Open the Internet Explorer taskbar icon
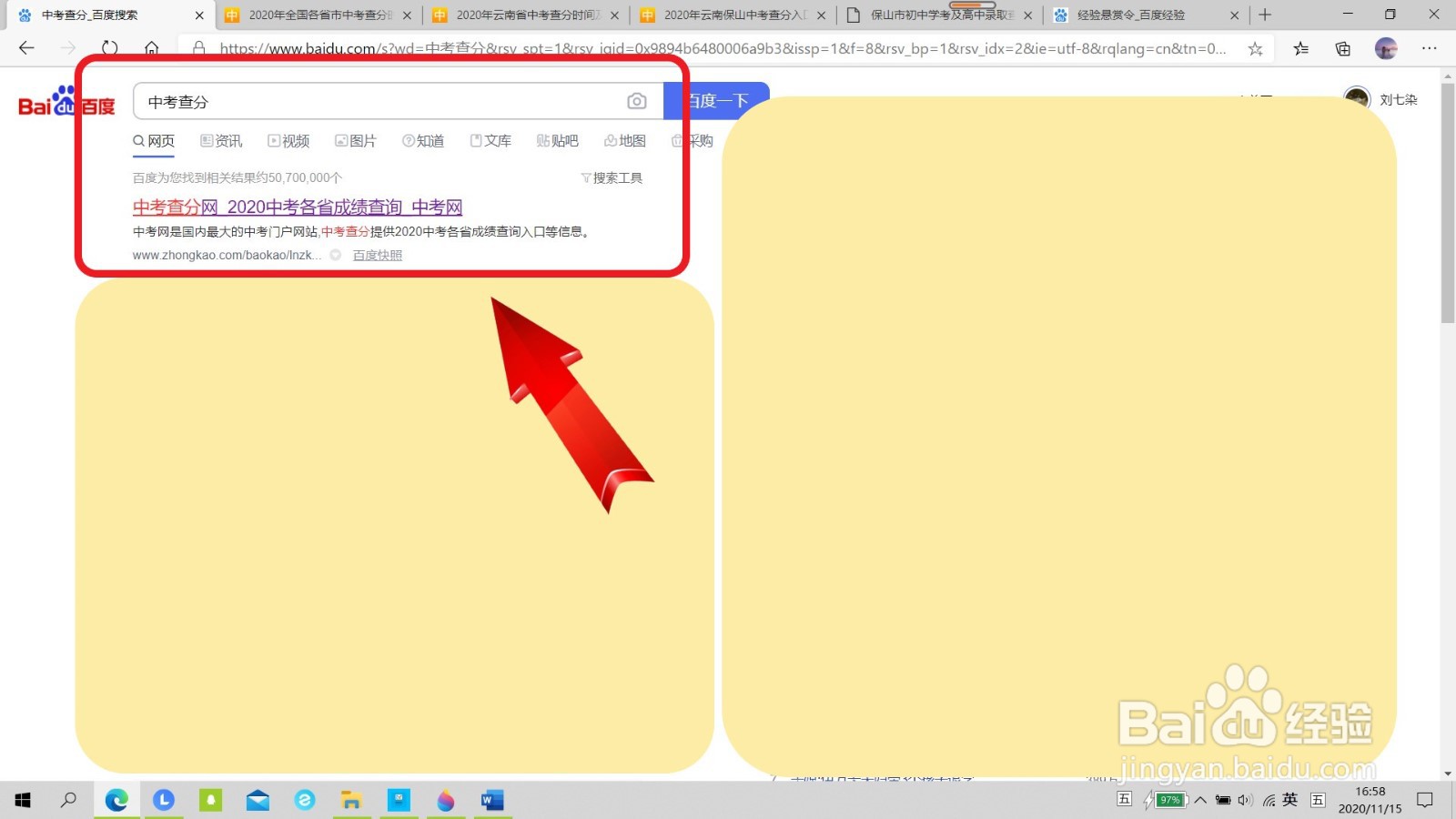The width and height of the screenshot is (1456, 819). point(305,800)
